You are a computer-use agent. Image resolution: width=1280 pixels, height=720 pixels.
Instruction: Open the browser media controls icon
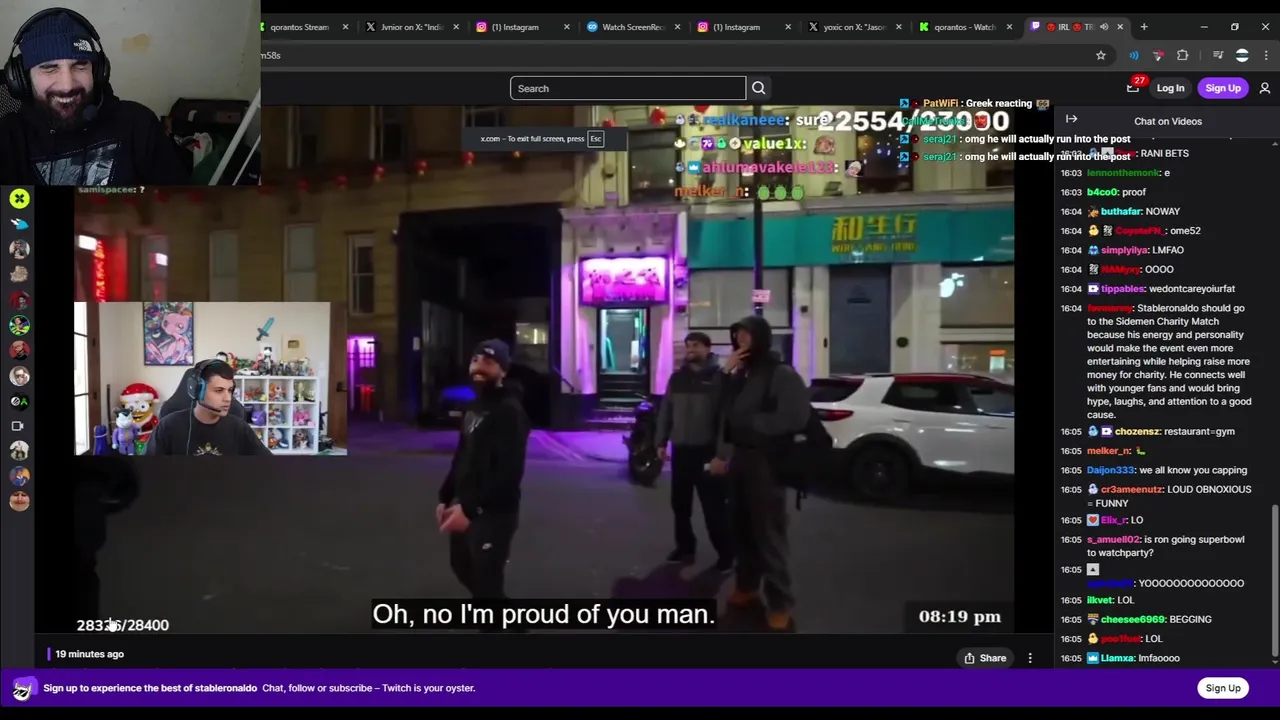(1217, 55)
